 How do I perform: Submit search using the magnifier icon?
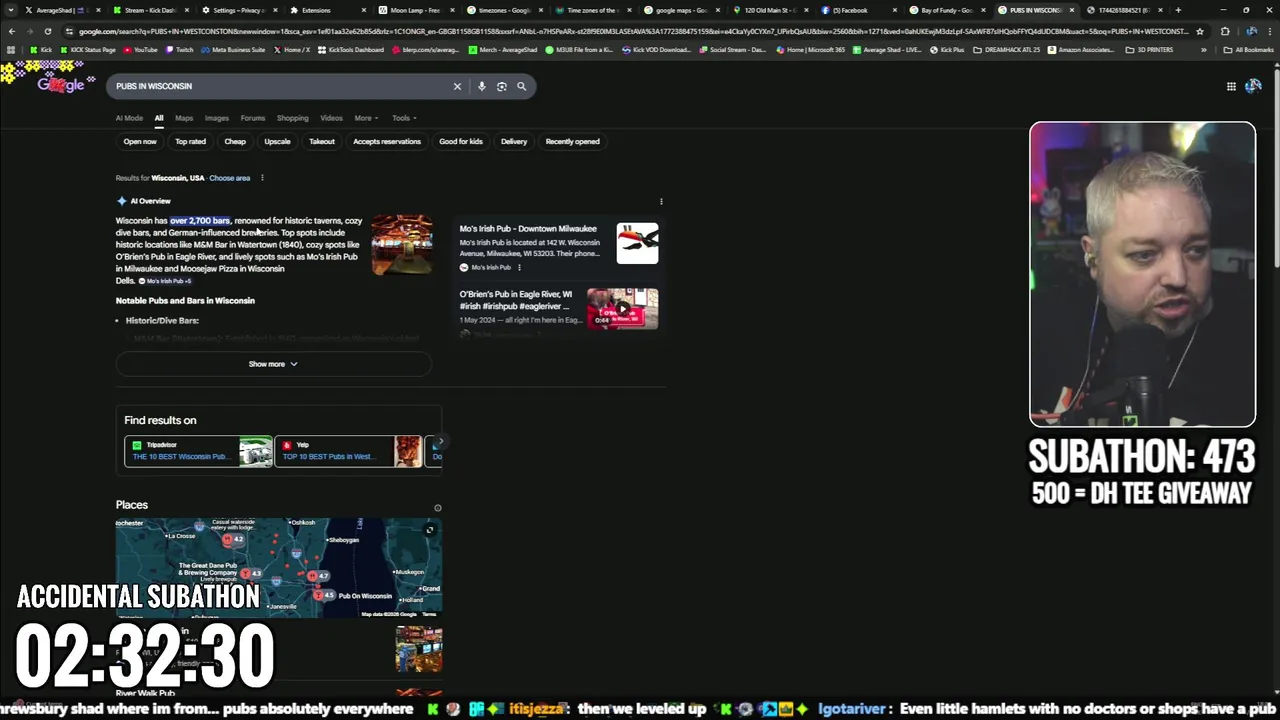pyautogui.click(x=521, y=86)
